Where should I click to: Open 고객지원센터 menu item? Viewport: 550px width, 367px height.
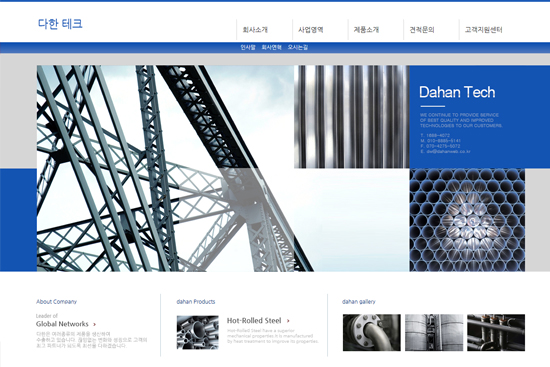click(x=483, y=30)
